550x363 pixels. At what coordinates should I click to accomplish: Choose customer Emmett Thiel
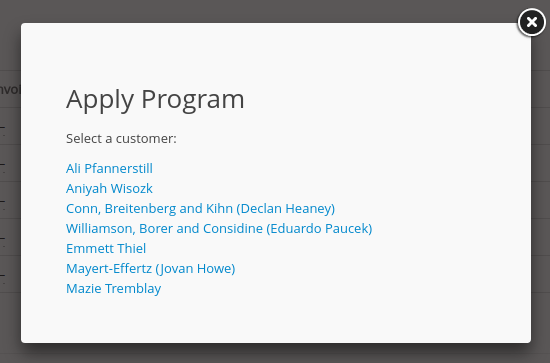(x=106, y=248)
